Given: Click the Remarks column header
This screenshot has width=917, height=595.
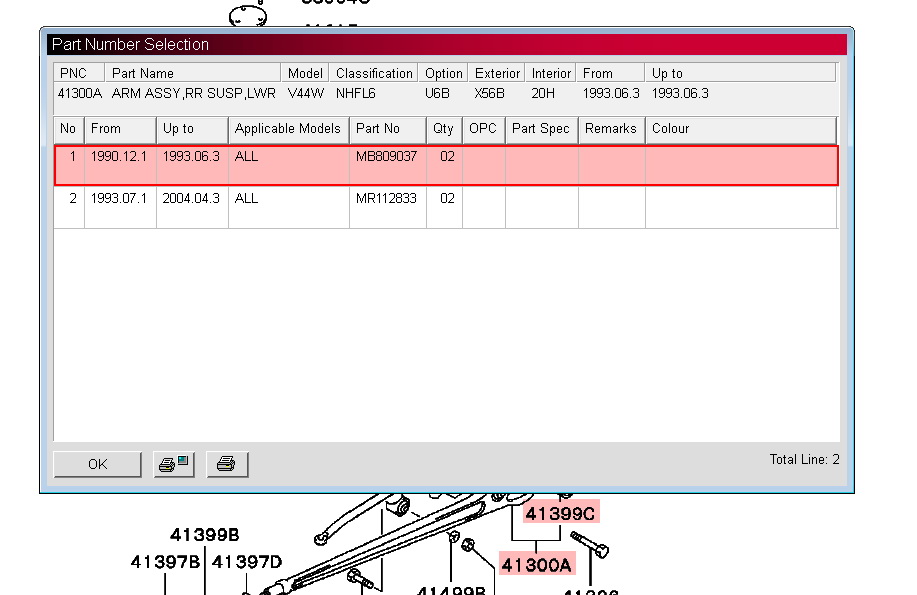Looking at the screenshot, I should point(611,129).
